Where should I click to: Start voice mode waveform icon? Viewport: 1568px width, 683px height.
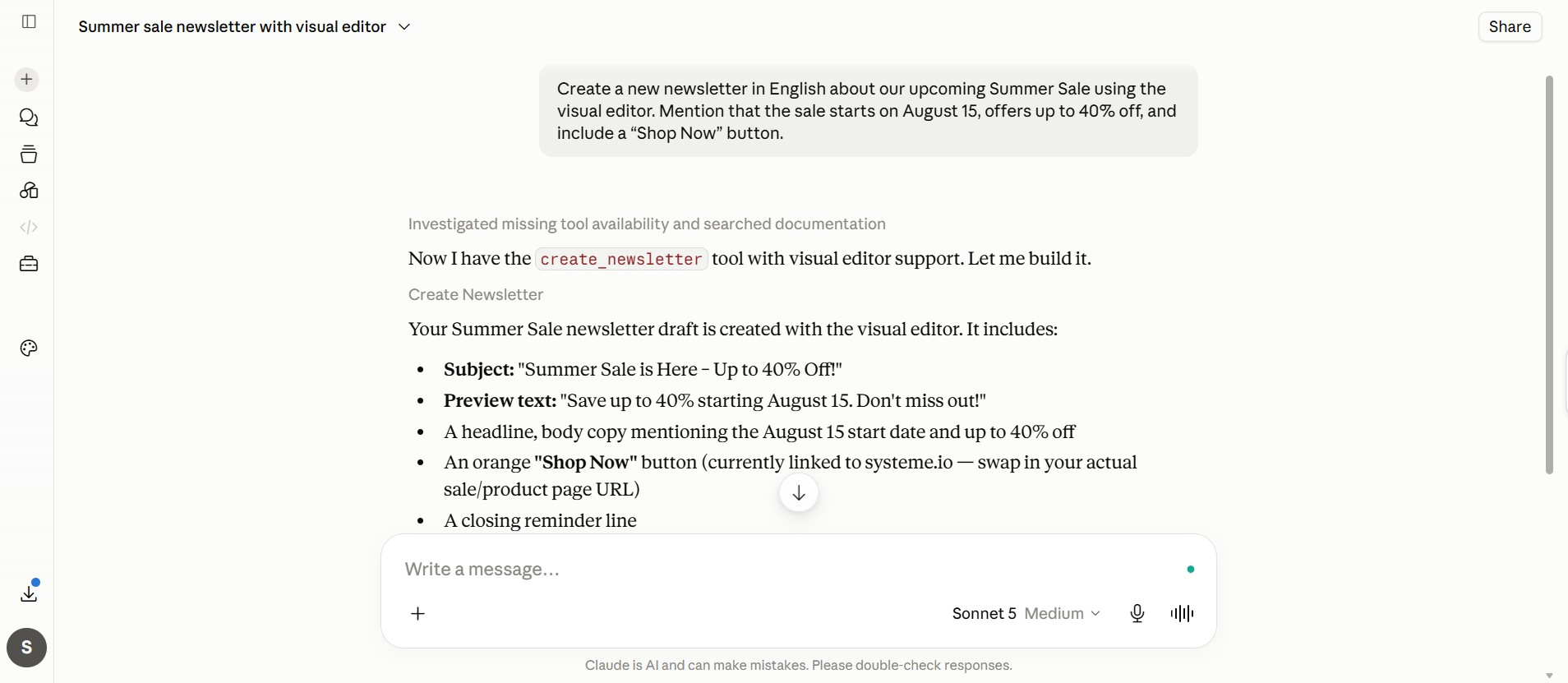click(x=1182, y=613)
